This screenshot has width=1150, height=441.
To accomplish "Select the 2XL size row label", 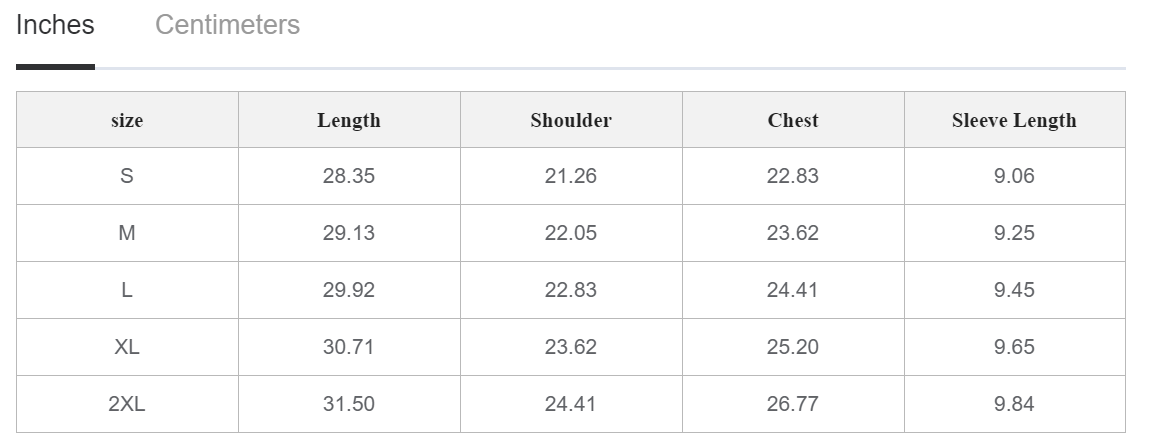I will (127, 404).
